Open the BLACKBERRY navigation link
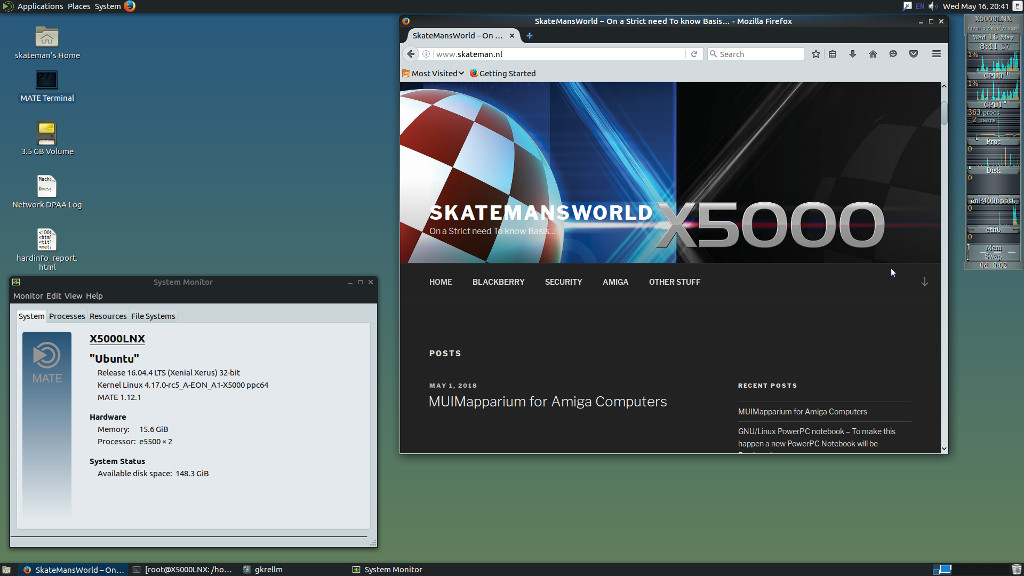Image resolution: width=1024 pixels, height=576 pixels. [498, 282]
